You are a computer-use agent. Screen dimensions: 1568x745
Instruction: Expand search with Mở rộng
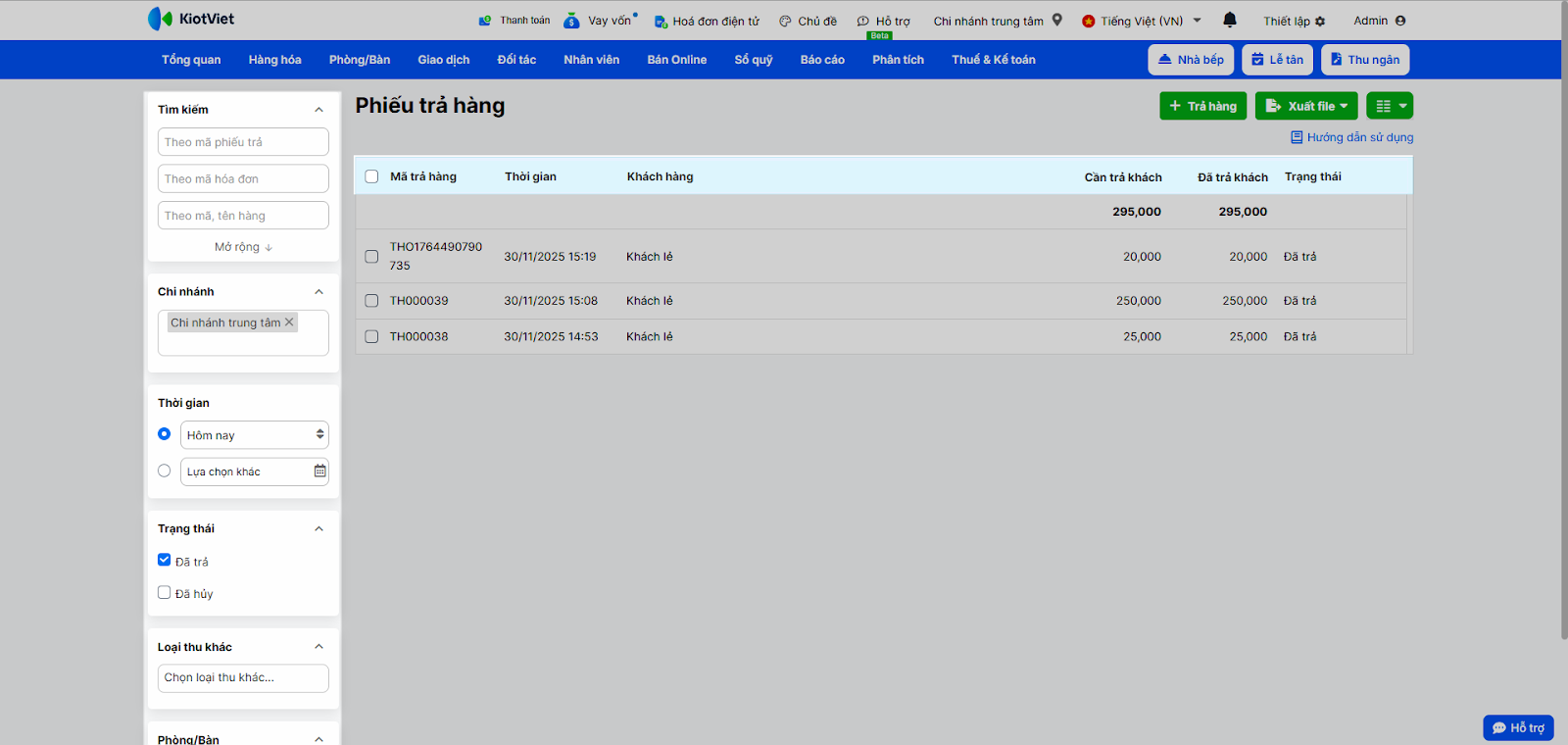pyautogui.click(x=243, y=247)
